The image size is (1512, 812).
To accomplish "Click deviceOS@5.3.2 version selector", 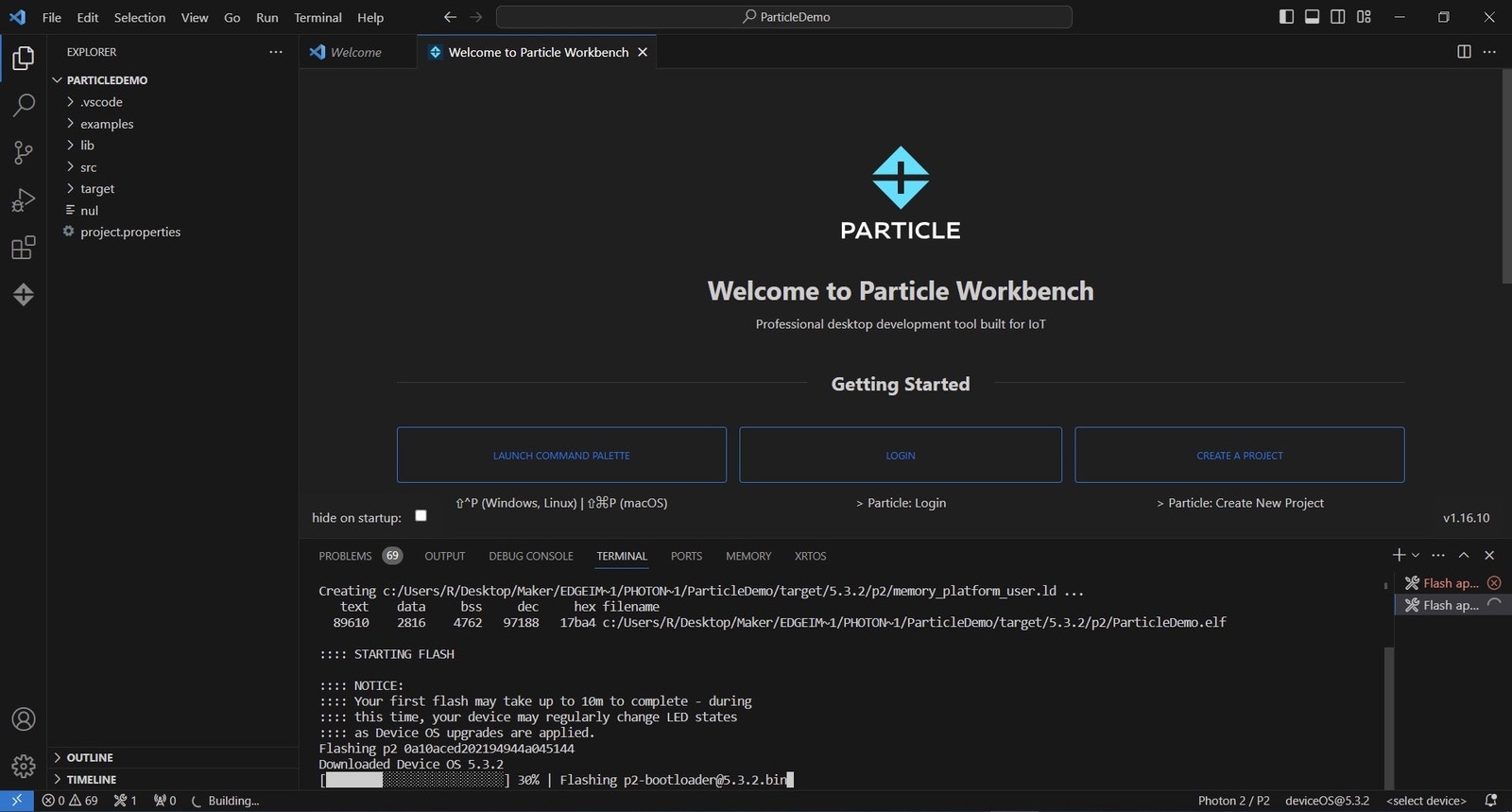I will [x=1327, y=801].
